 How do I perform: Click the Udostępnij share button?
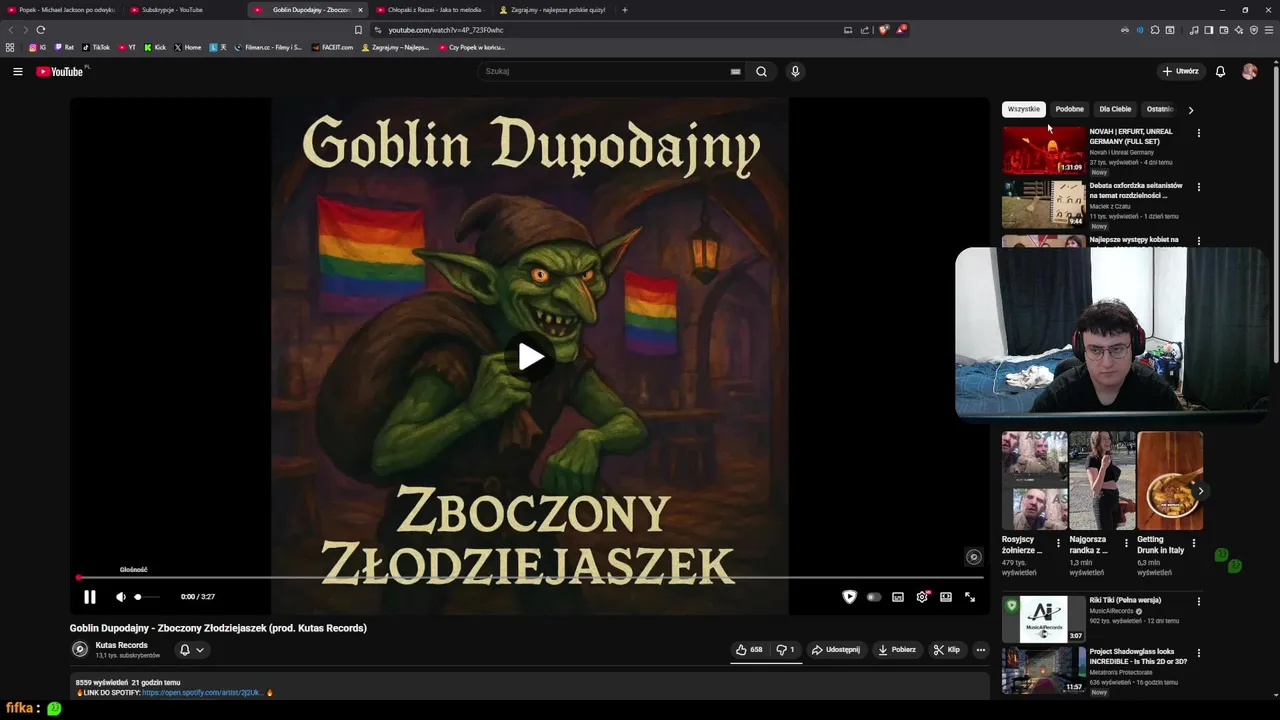[x=836, y=649]
